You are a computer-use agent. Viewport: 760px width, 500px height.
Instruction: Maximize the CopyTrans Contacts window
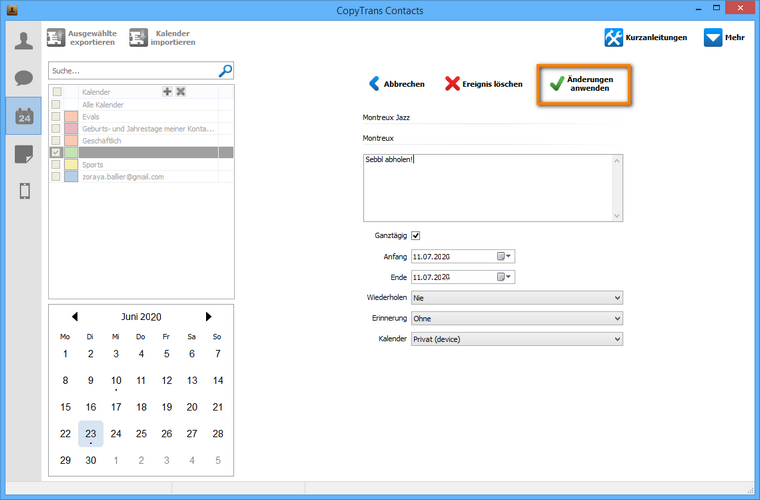pyautogui.click(x=716, y=8)
